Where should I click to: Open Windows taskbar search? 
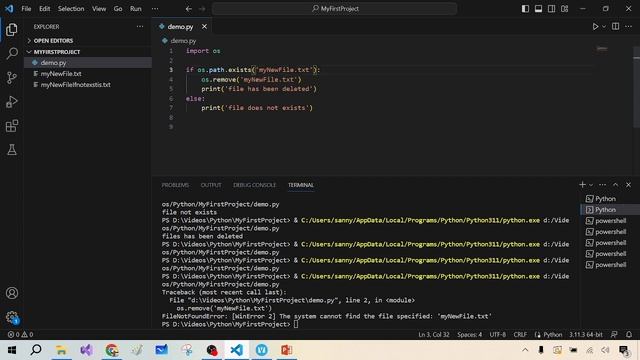click(x=36, y=350)
